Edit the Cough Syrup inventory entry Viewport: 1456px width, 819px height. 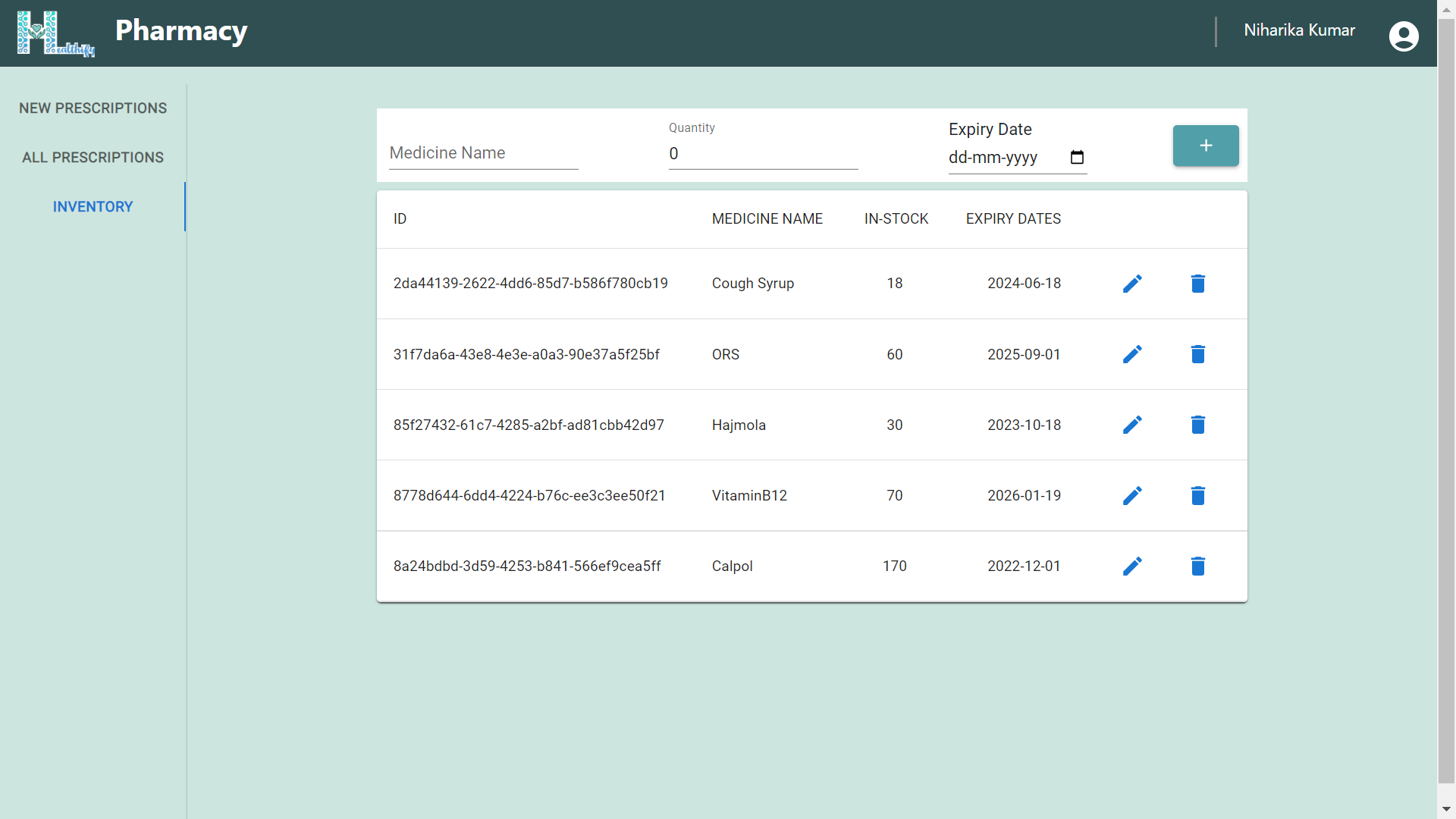coord(1132,284)
